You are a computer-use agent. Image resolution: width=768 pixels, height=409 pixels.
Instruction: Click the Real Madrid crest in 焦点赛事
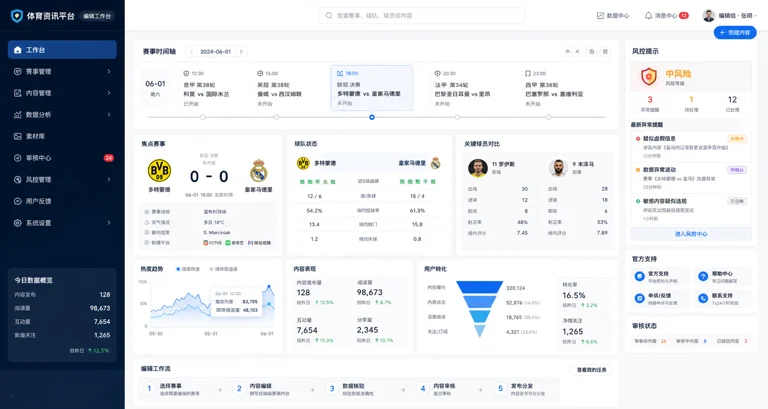pyautogui.click(x=259, y=171)
